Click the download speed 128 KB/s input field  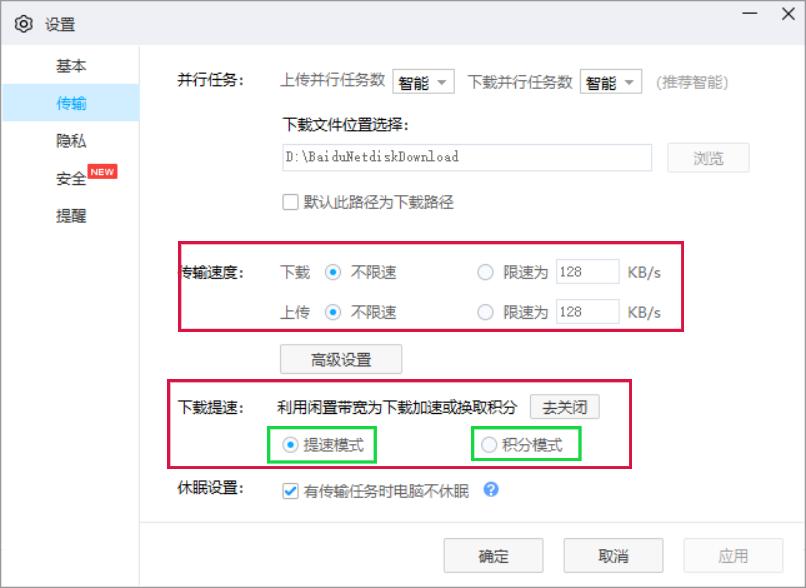pyautogui.click(x=587, y=271)
